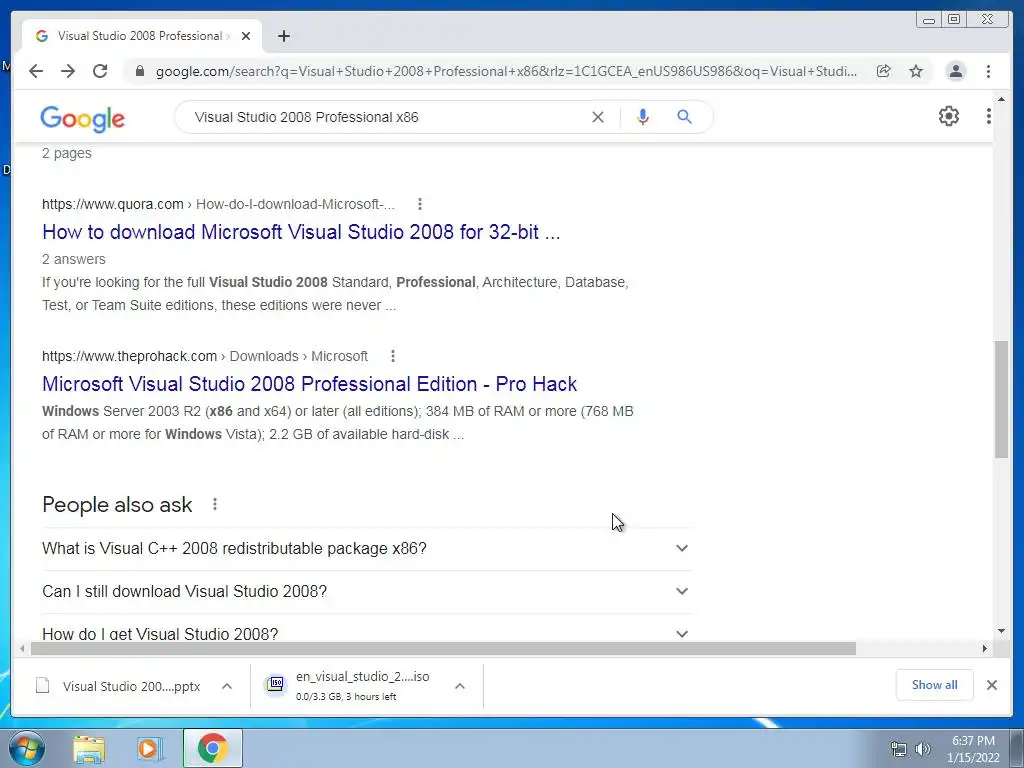Click the '2 answers' text under Quora result
Screen dimensions: 1024x768
click(74, 259)
